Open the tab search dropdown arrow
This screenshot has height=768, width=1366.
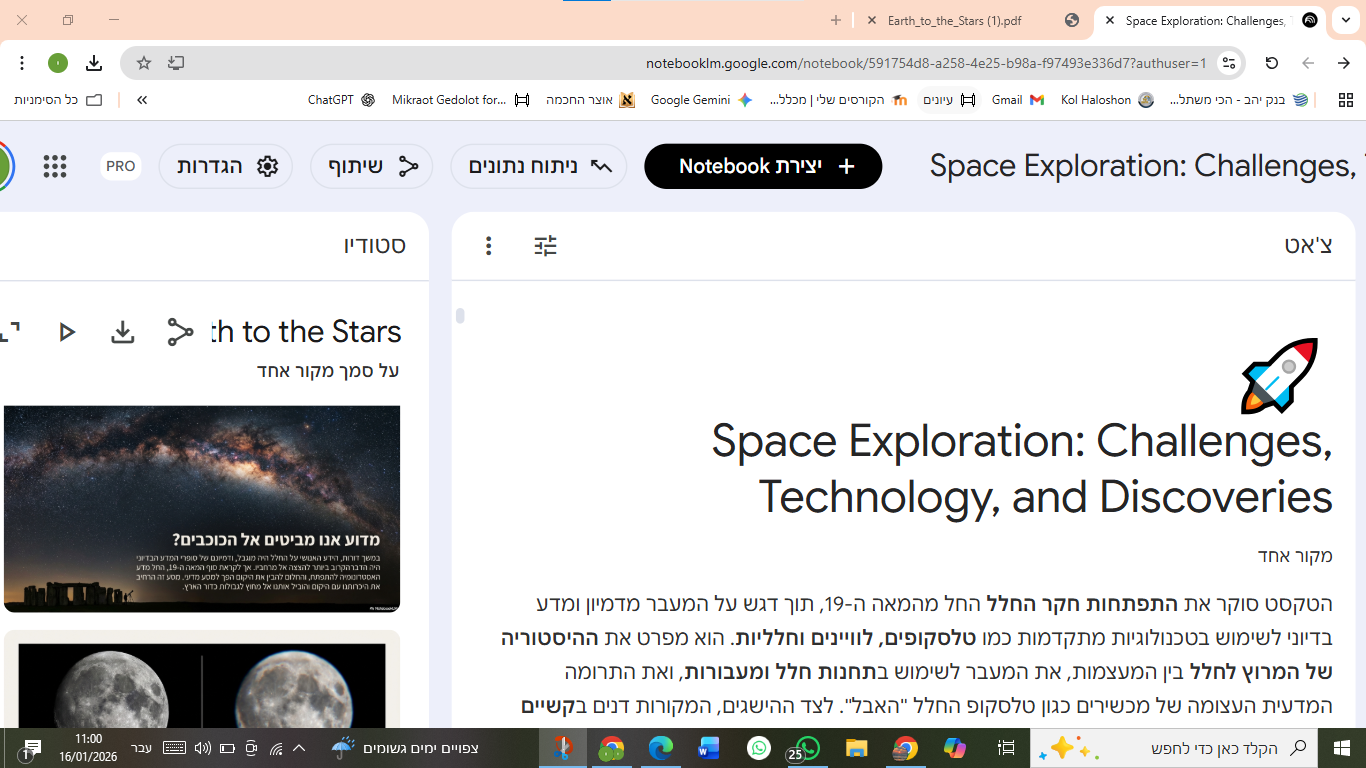point(1346,20)
